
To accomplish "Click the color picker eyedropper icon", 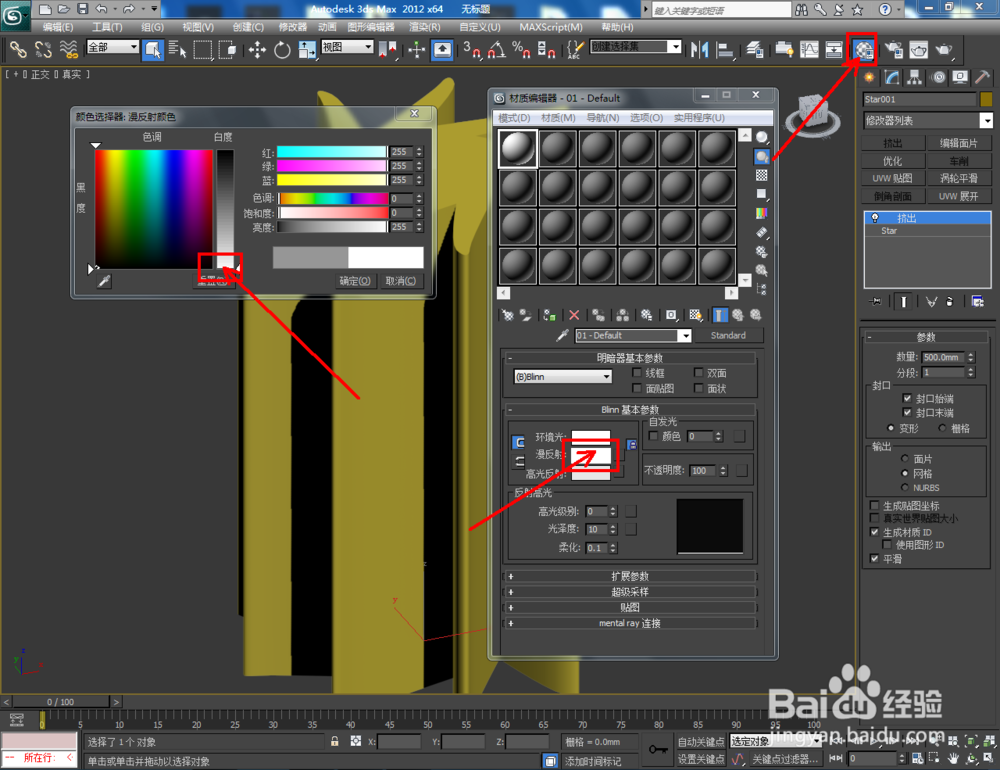I will click(x=104, y=281).
